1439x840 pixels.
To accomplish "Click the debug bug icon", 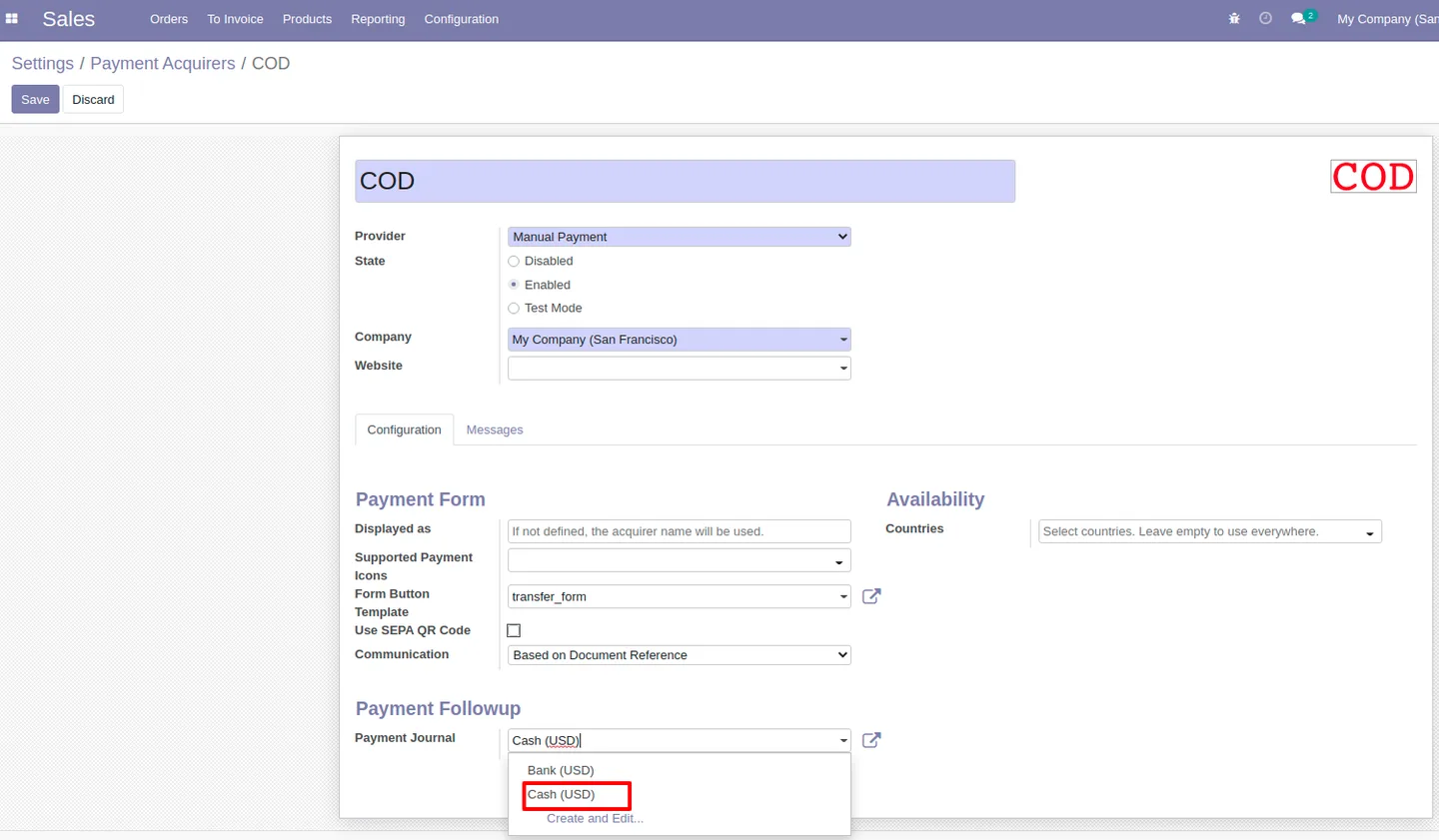I will tap(1234, 19).
